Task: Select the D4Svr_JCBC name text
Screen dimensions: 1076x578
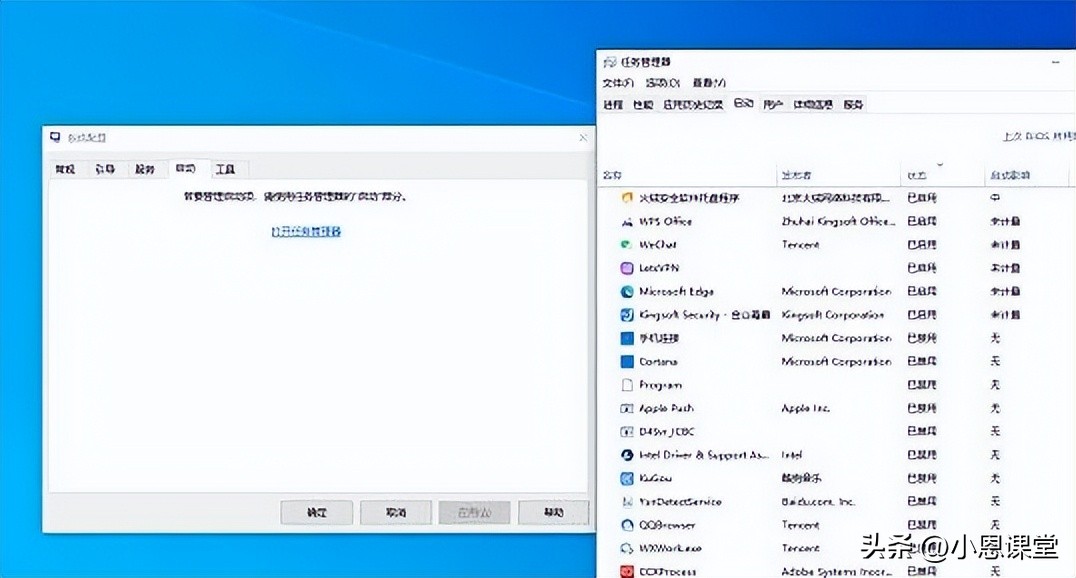Action: (666, 431)
